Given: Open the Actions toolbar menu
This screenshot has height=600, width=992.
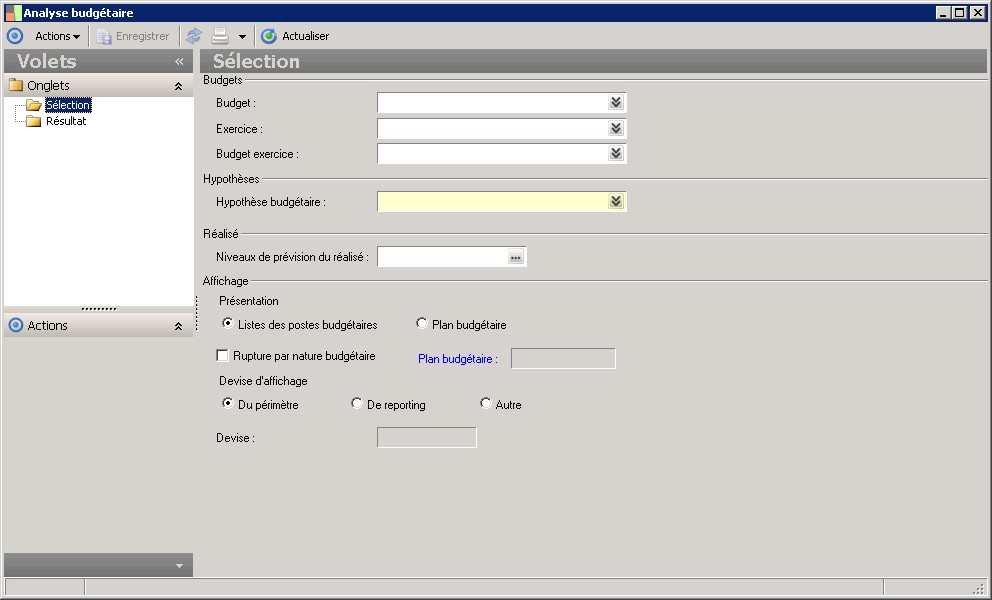Looking at the screenshot, I should 57,36.
